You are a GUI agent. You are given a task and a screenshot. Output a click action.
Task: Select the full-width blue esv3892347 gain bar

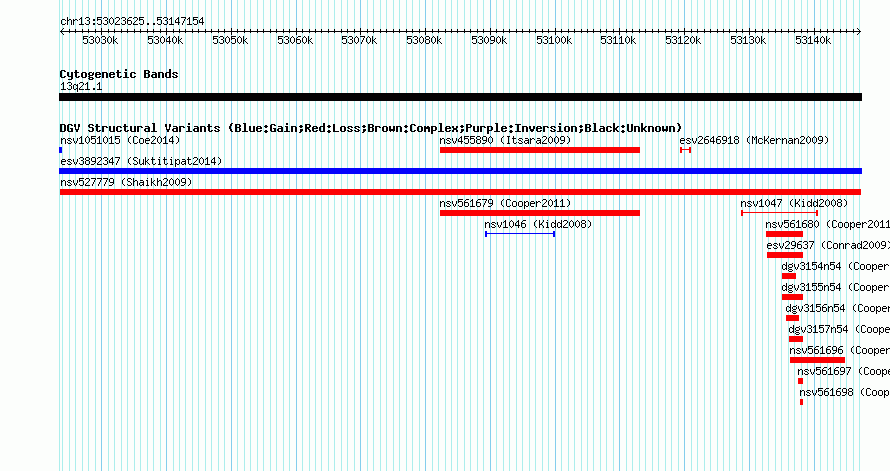[x=460, y=171]
